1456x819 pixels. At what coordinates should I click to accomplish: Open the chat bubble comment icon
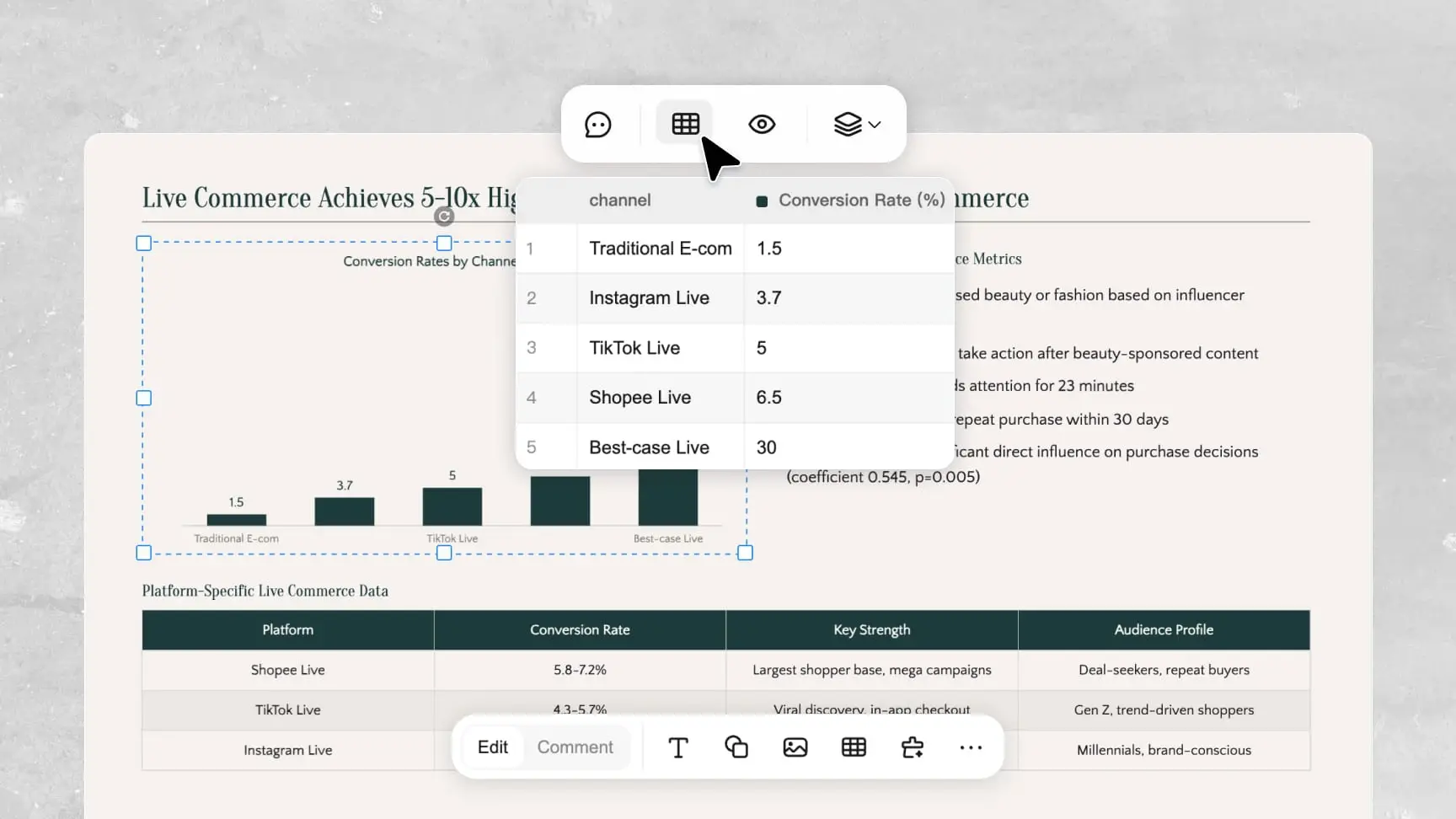pyautogui.click(x=597, y=125)
